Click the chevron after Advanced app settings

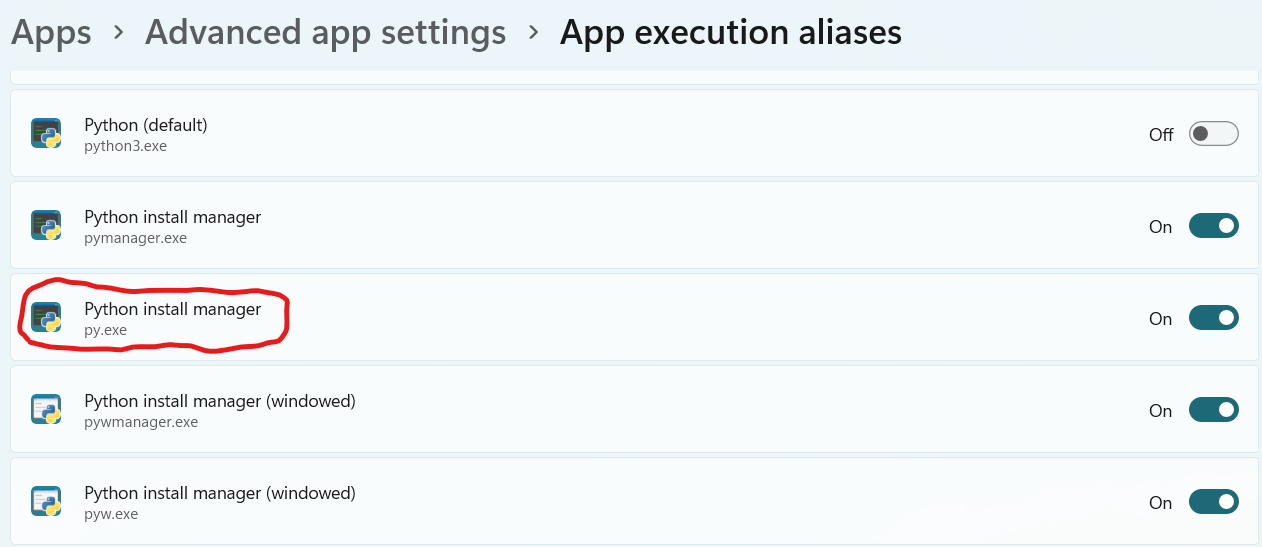tap(534, 33)
